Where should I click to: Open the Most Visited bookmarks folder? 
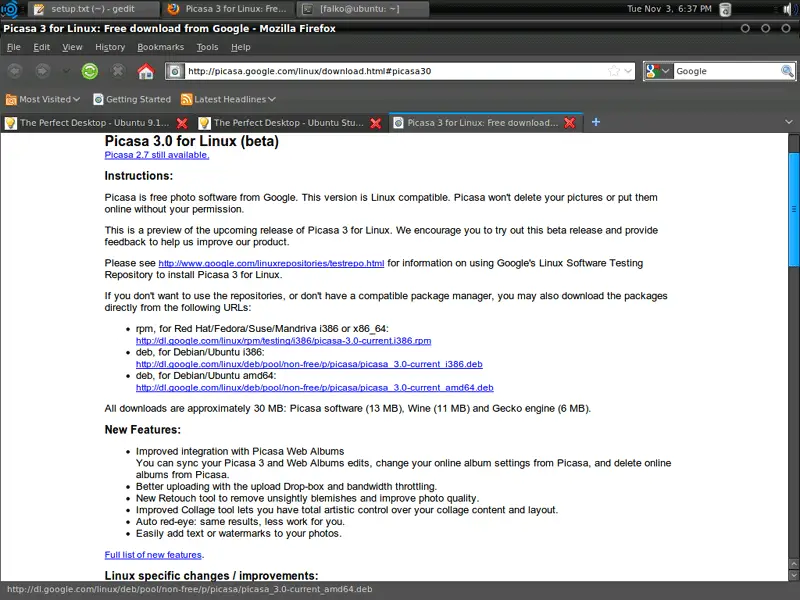click(43, 99)
